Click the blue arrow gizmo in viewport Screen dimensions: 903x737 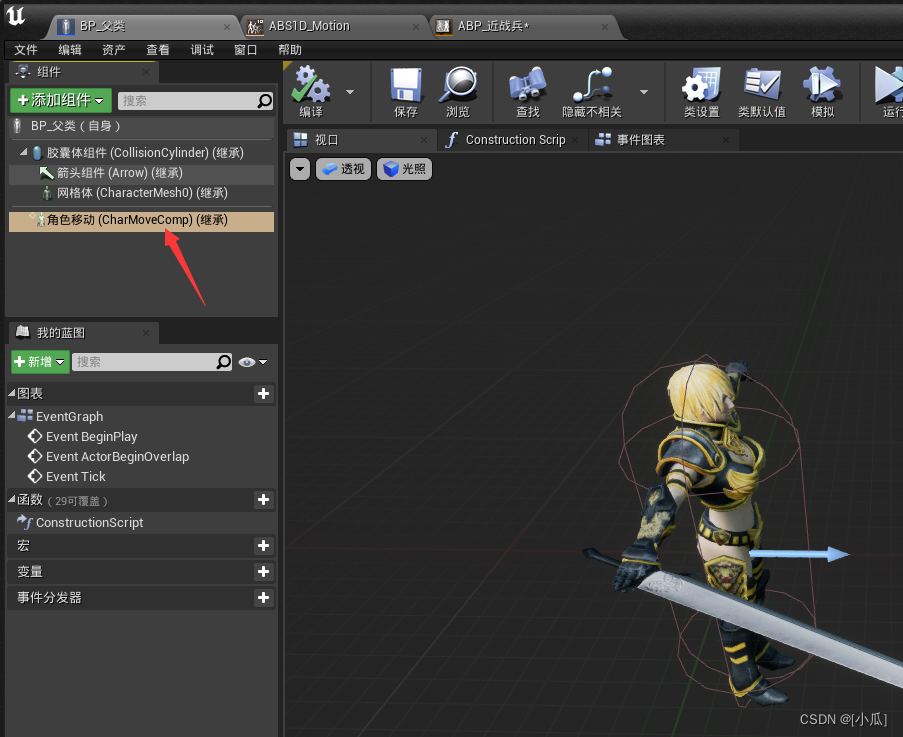(x=800, y=554)
